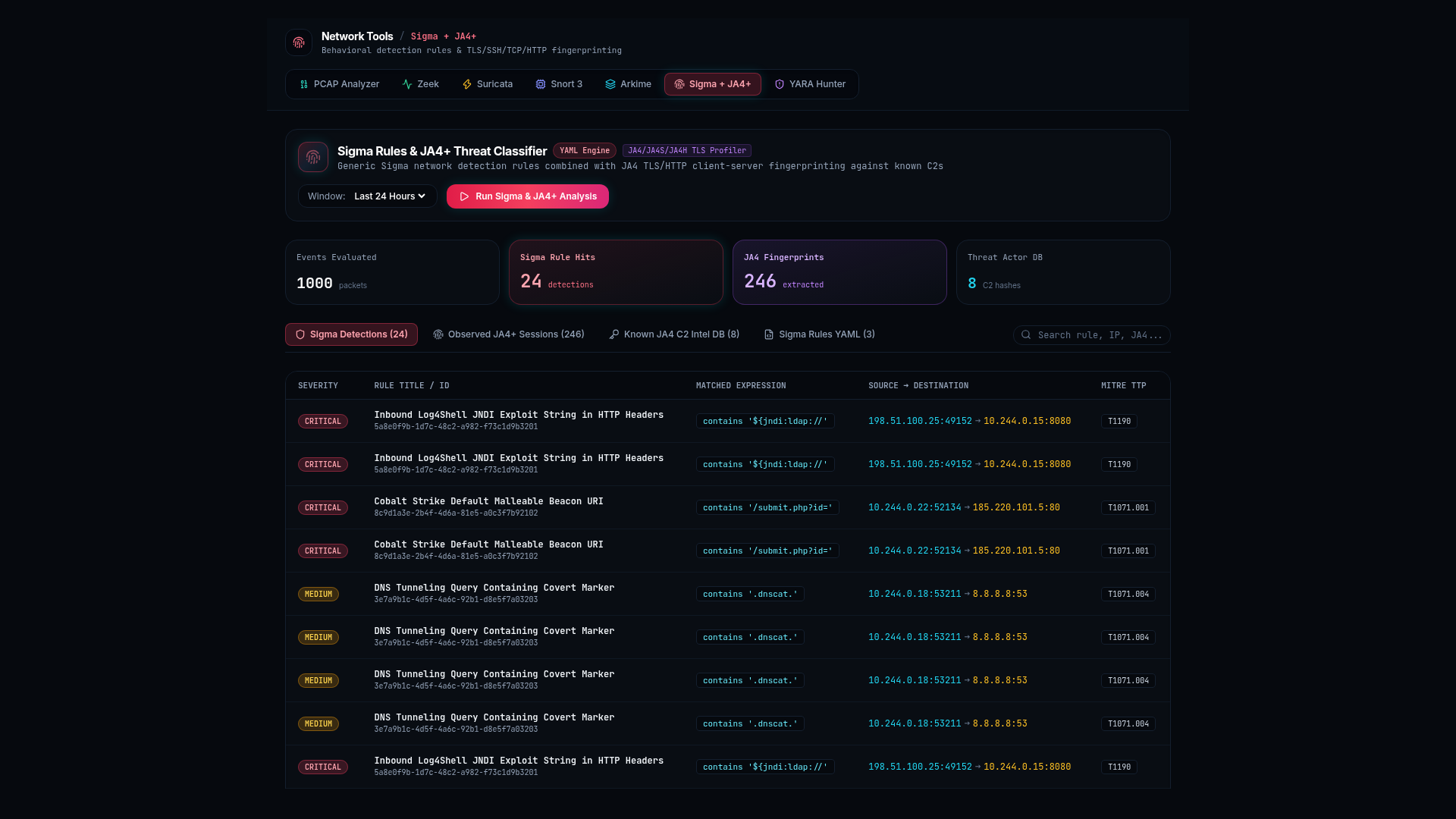Open the Window Last 24 Hours dropdown
This screenshot has height=819, width=1456.
tap(390, 196)
